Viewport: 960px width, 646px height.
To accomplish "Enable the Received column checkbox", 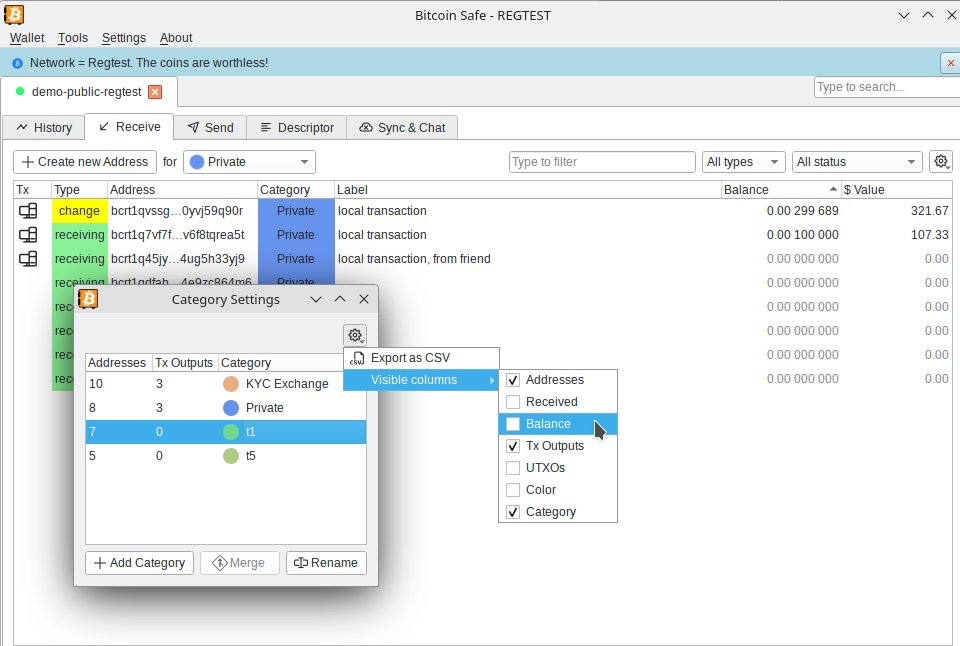I will click(x=513, y=402).
